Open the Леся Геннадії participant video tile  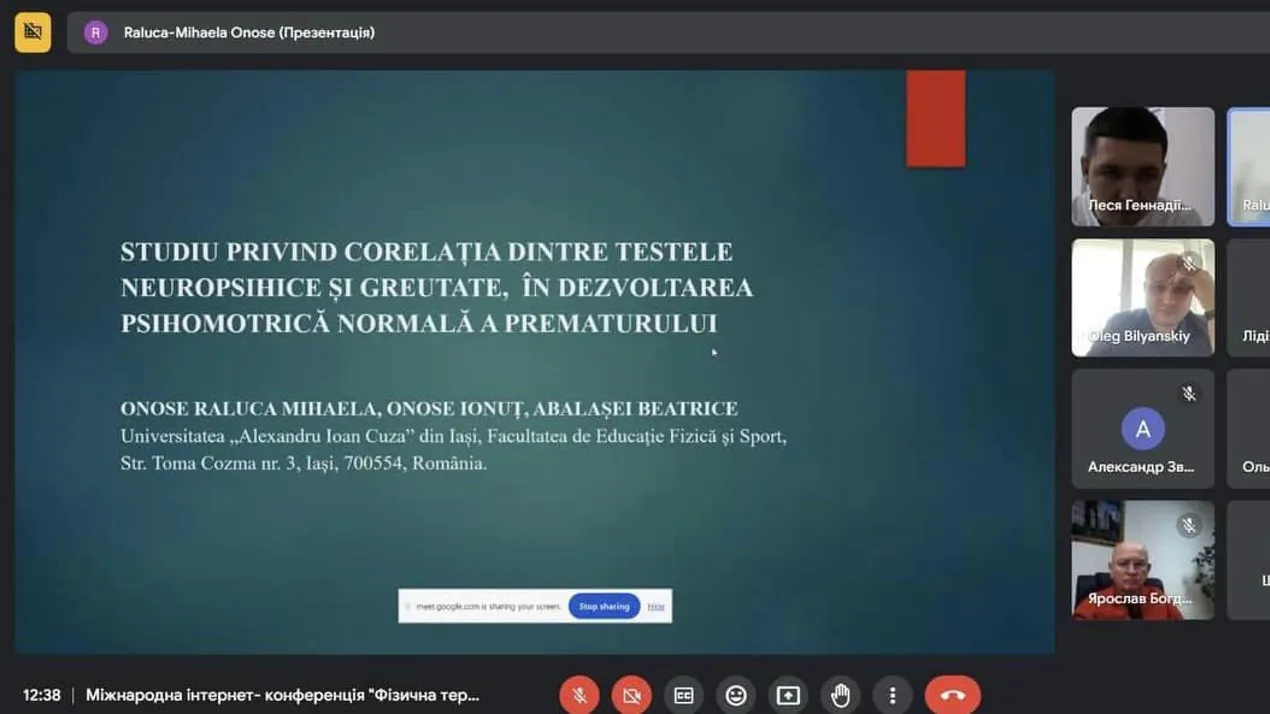[x=1143, y=166]
